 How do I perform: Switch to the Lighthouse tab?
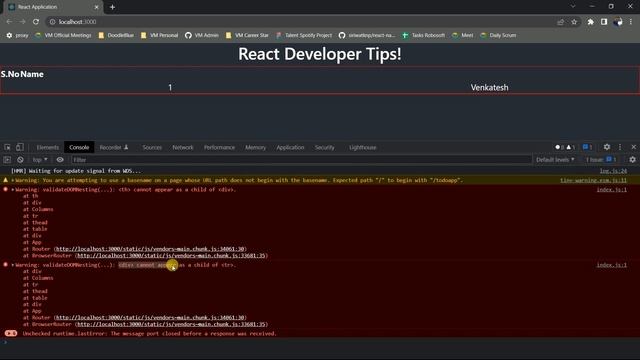point(362,147)
